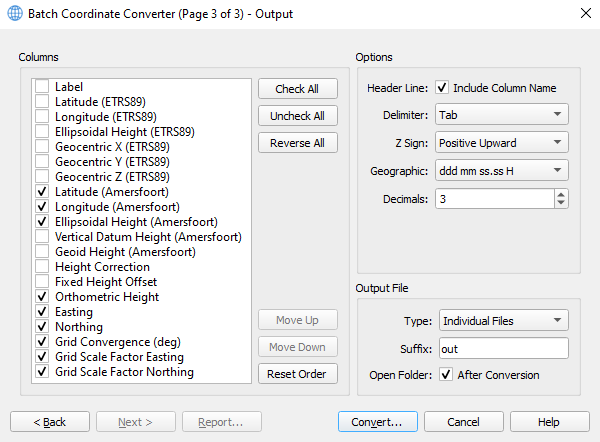Decrease Decimals value with down arrow
The width and height of the screenshot is (600, 442).
coord(561,204)
